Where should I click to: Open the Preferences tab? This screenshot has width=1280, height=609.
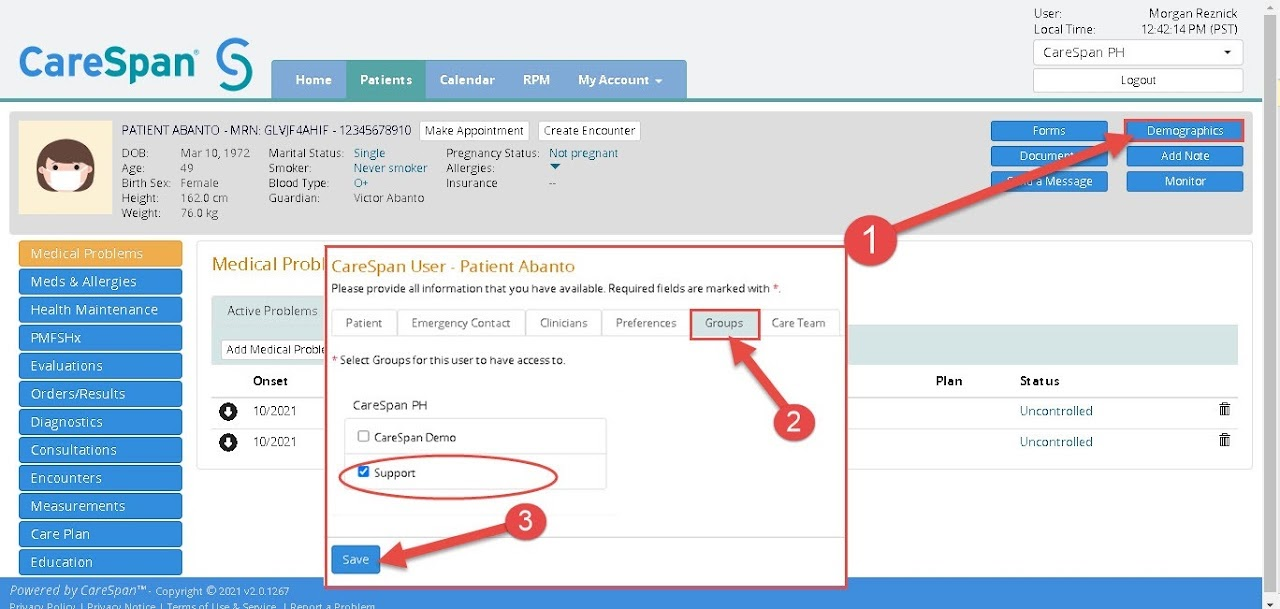pyautogui.click(x=646, y=323)
